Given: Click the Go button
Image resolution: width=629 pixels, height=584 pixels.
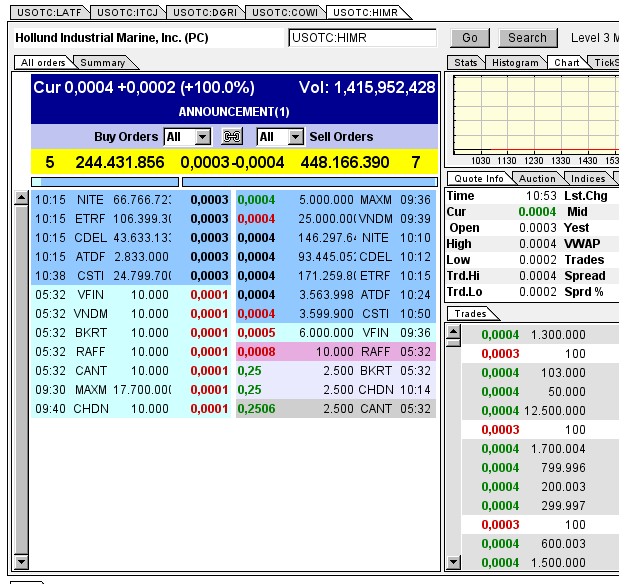Looking at the screenshot, I should point(470,38).
